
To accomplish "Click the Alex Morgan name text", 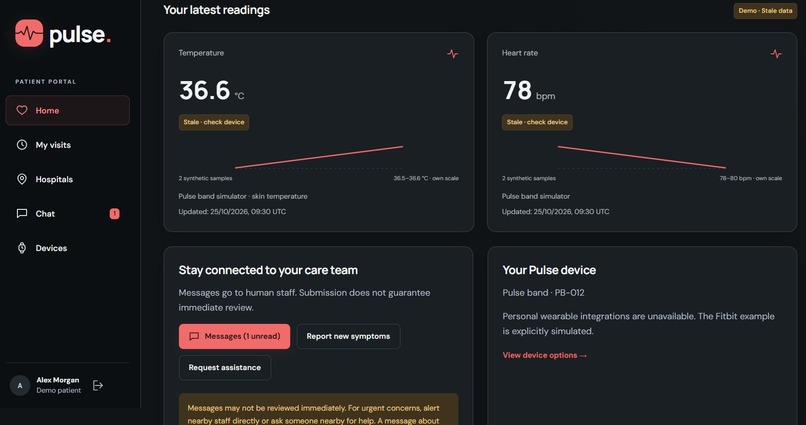I will tap(58, 380).
